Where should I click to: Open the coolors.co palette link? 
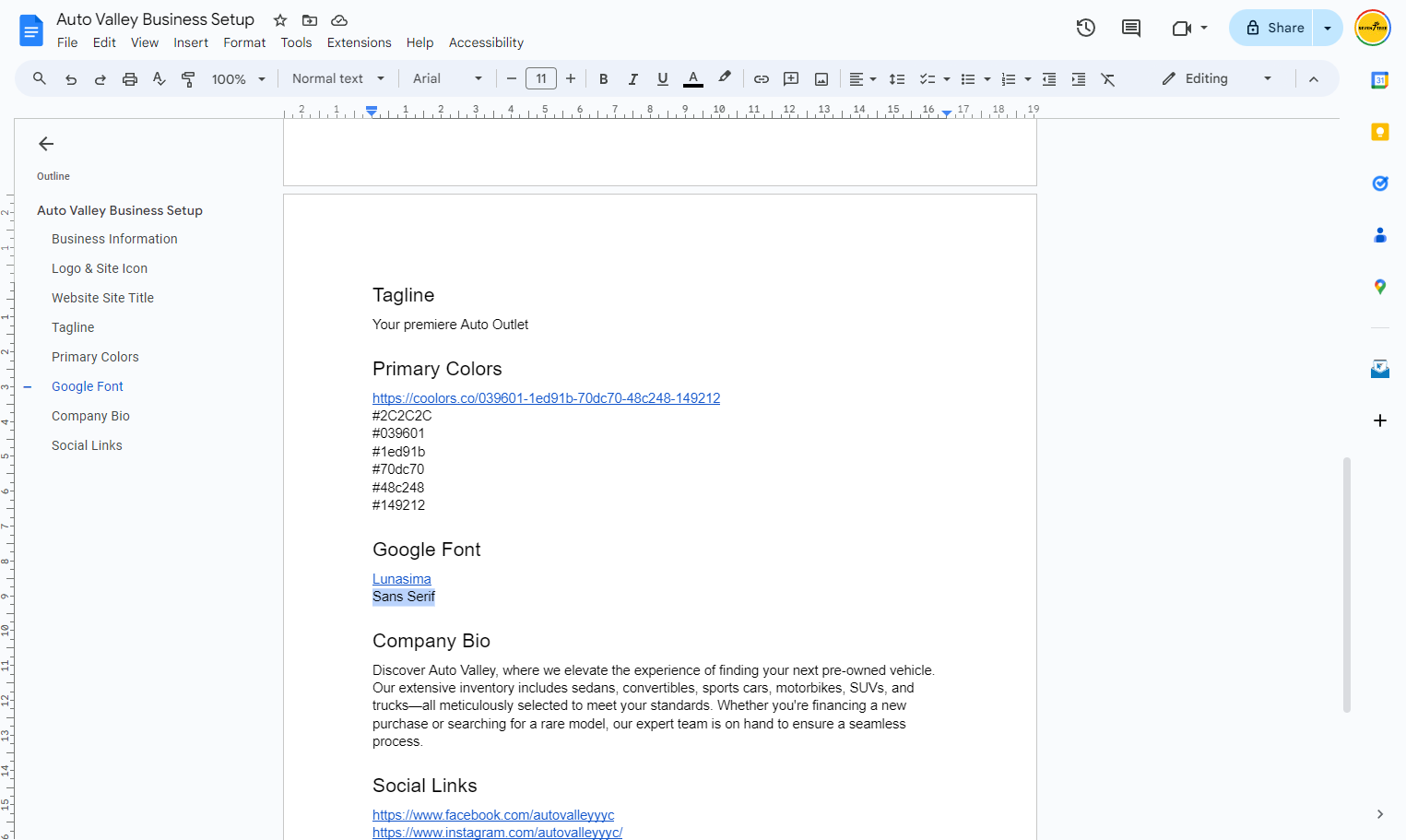point(547,398)
